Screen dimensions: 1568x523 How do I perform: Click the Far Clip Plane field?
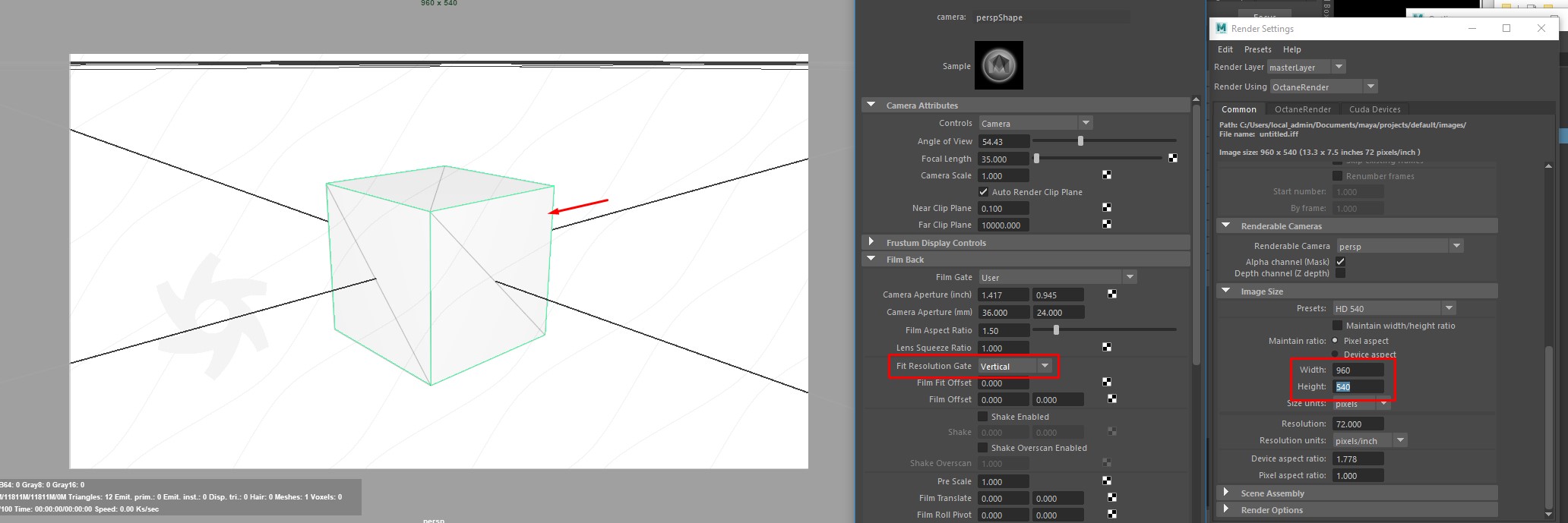tap(1004, 225)
